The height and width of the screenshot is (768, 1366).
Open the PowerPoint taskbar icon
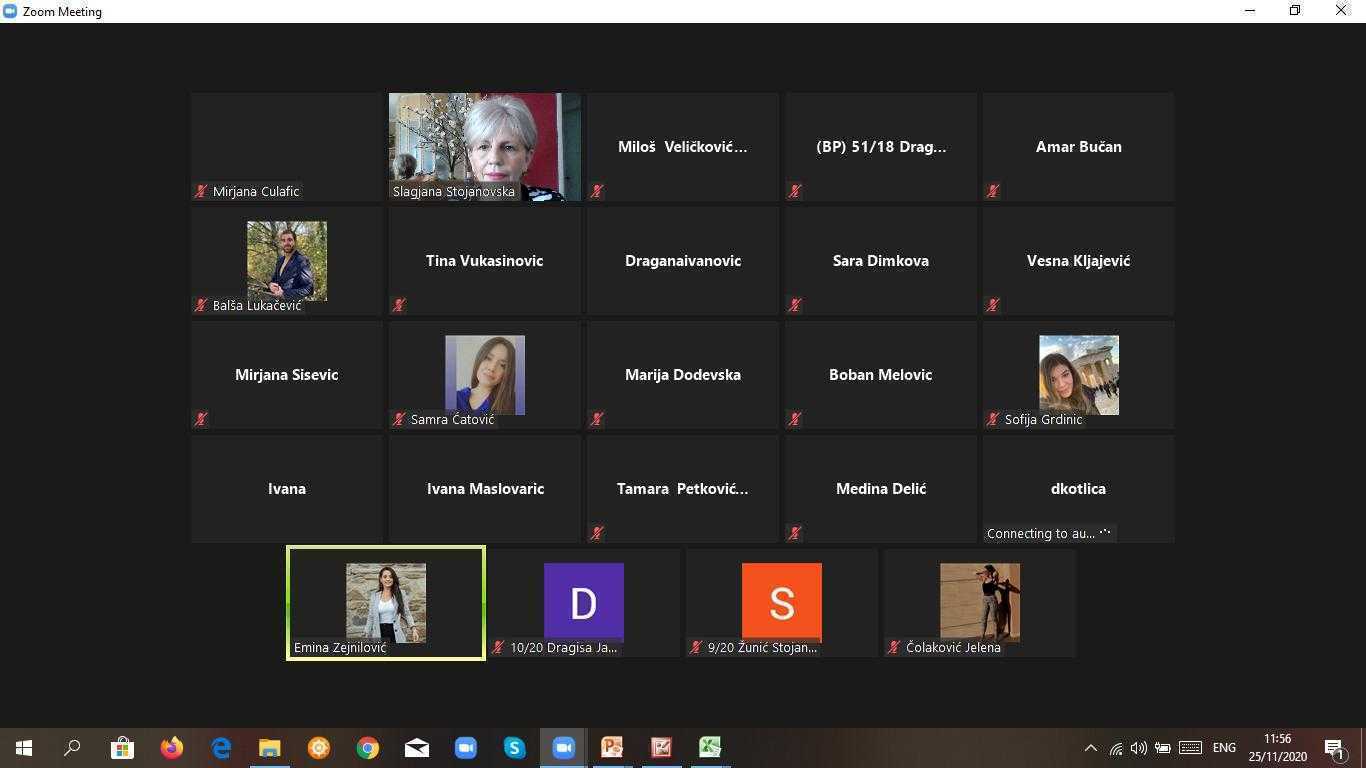[612, 747]
